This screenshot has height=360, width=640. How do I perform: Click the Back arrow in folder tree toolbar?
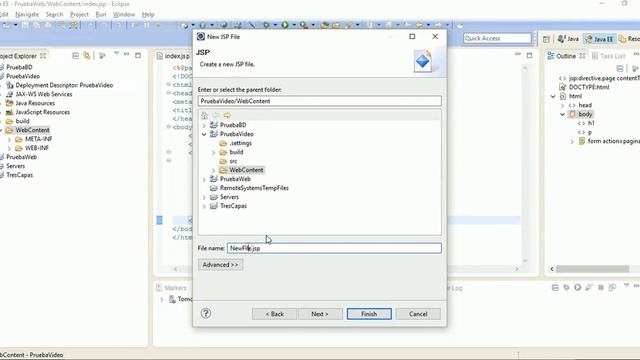[x=216, y=115]
